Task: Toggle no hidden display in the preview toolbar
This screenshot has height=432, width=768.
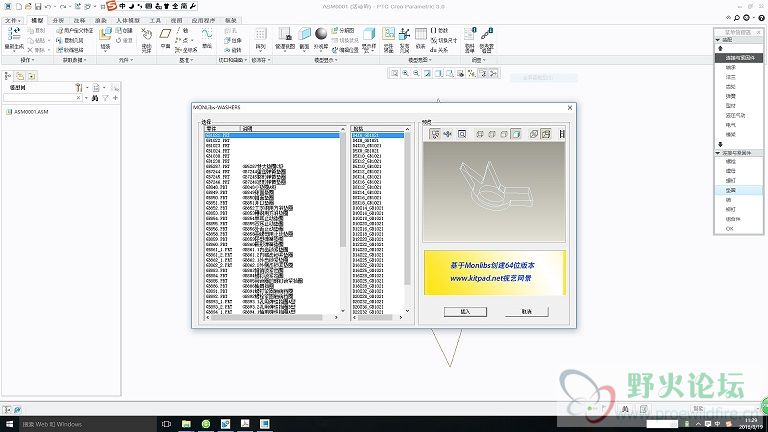Action: click(x=504, y=134)
